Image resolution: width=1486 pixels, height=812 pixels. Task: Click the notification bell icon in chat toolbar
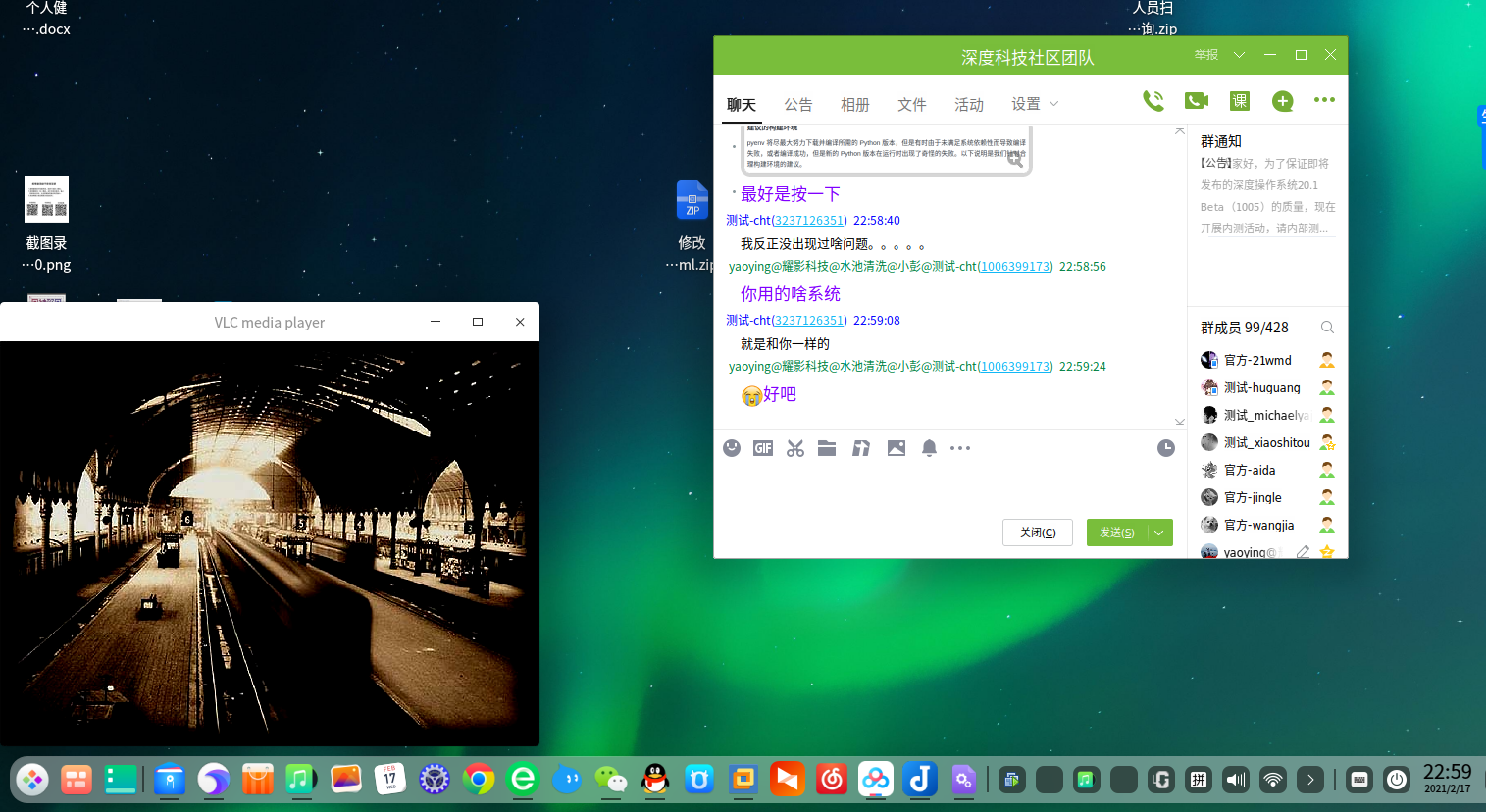(x=929, y=448)
